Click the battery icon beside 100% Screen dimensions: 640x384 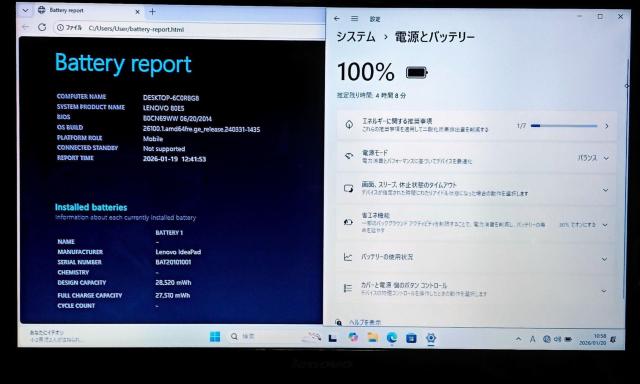[417, 73]
